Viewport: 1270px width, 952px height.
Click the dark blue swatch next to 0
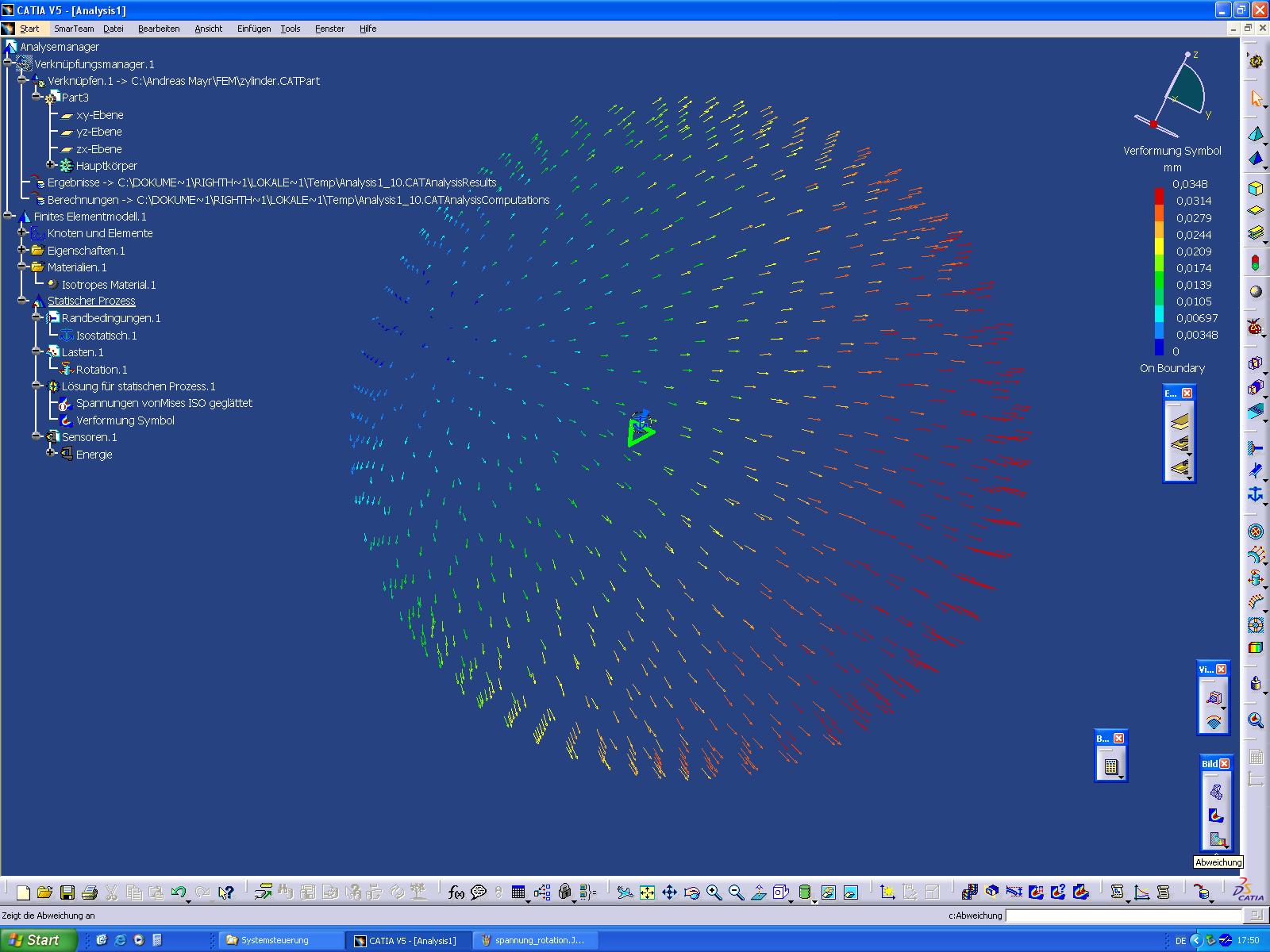pos(1159,347)
